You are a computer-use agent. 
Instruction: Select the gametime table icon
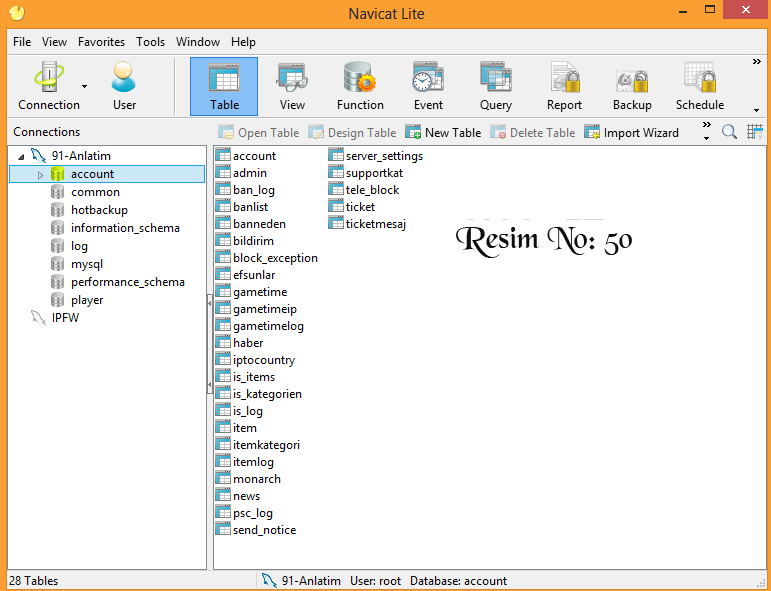(223, 292)
